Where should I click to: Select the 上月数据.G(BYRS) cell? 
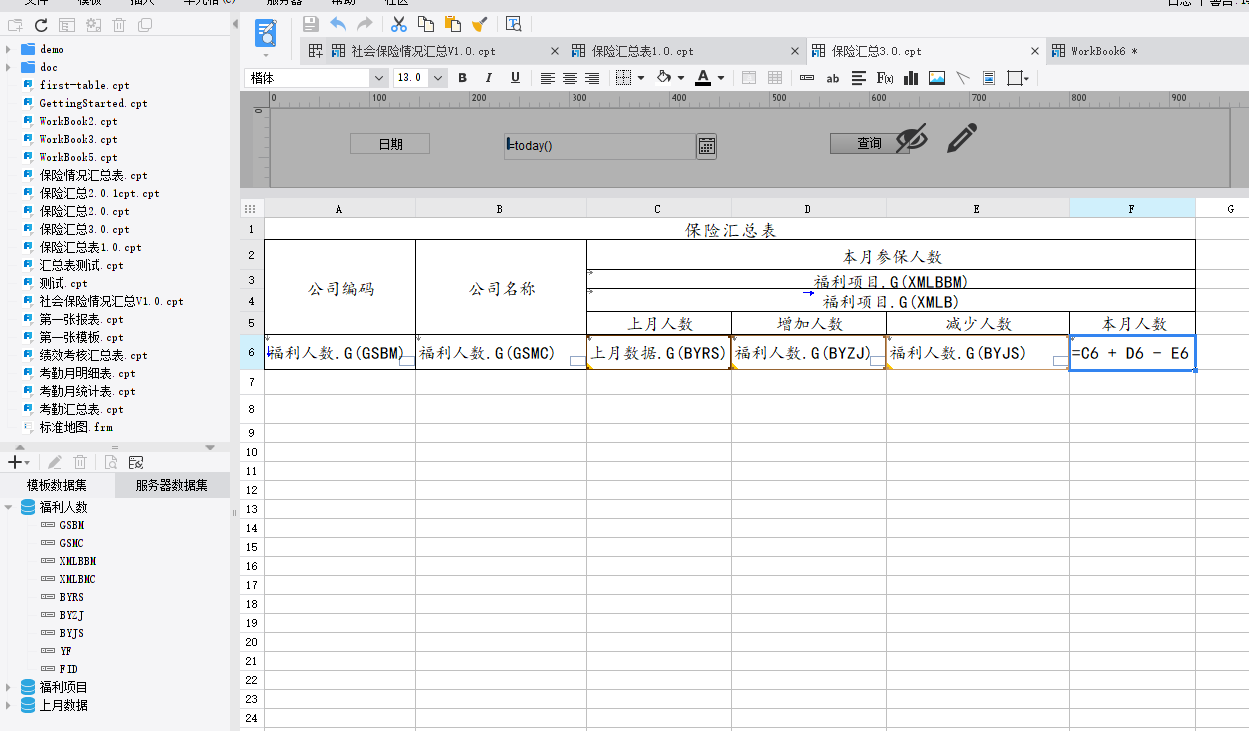click(659, 353)
